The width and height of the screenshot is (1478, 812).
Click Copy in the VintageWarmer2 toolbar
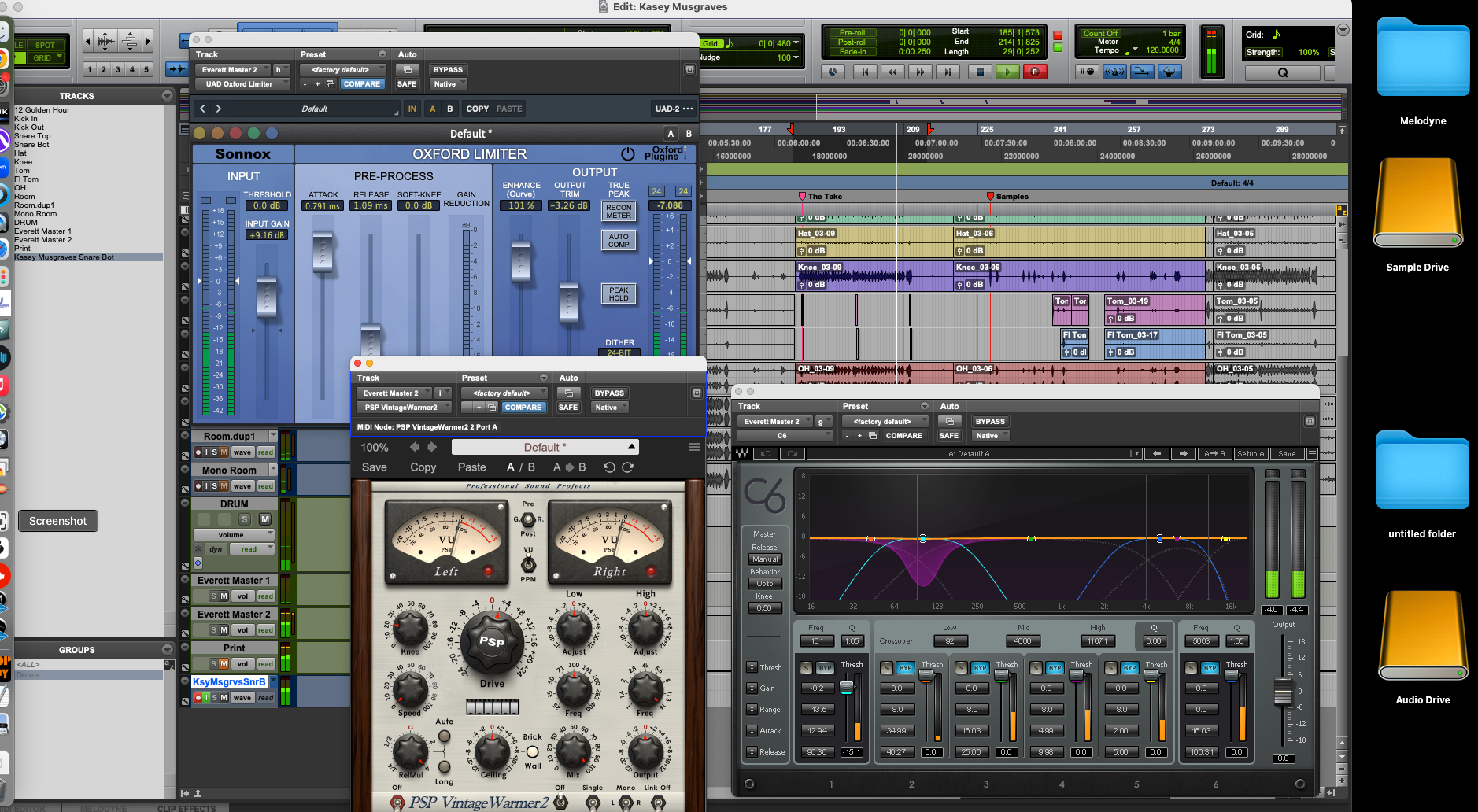pos(423,467)
